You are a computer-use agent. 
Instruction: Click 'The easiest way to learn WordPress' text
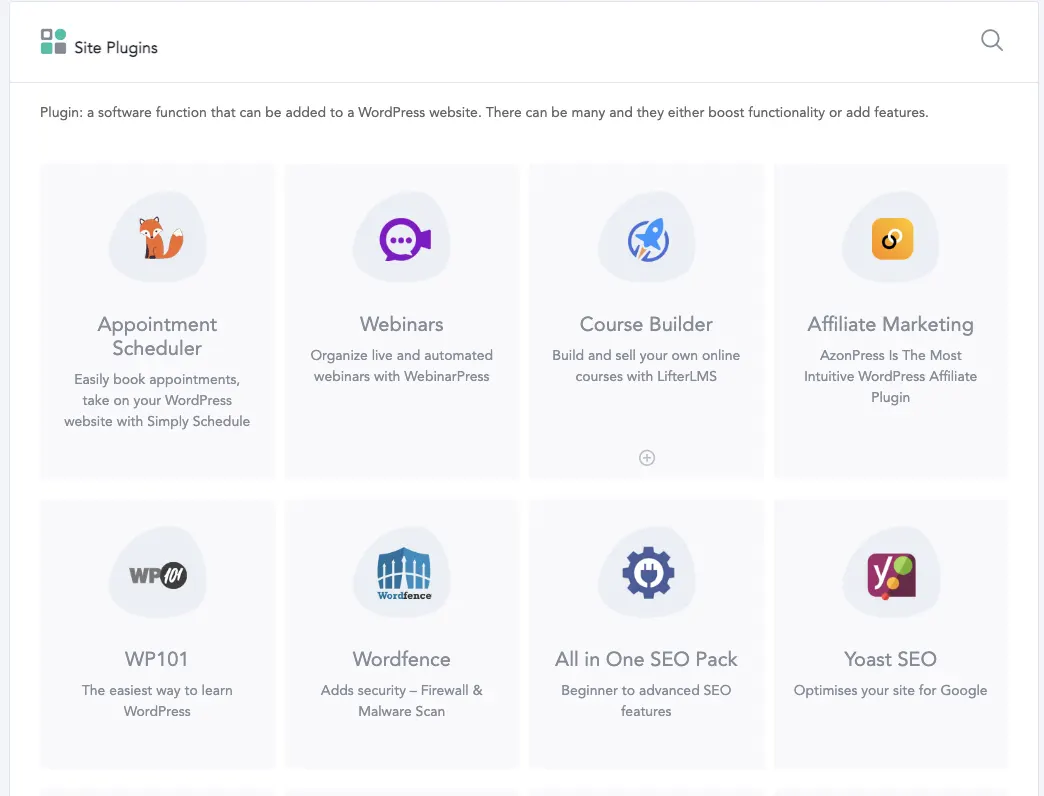tap(157, 701)
